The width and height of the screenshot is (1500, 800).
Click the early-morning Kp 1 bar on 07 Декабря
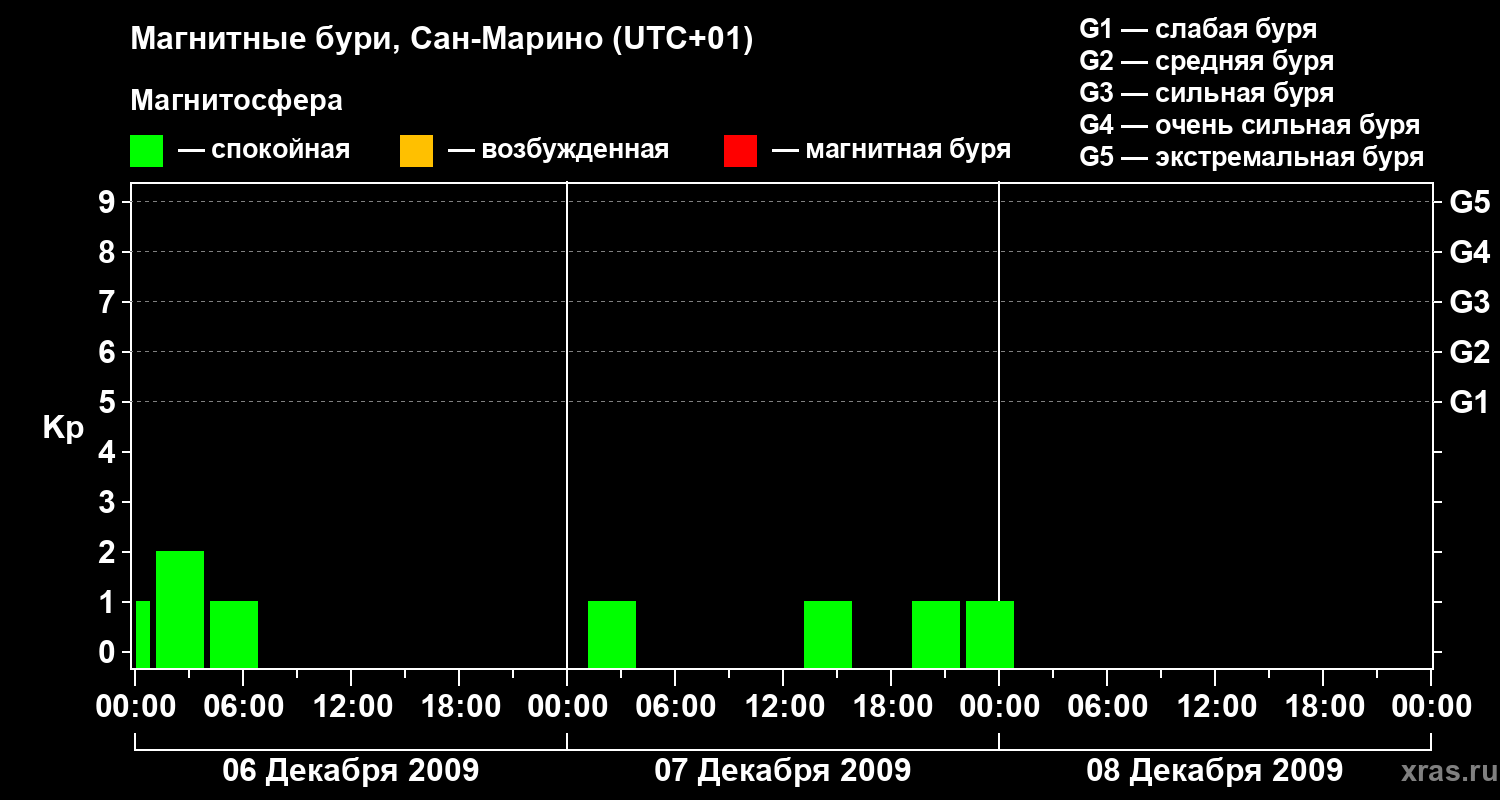(x=612, y=634)
